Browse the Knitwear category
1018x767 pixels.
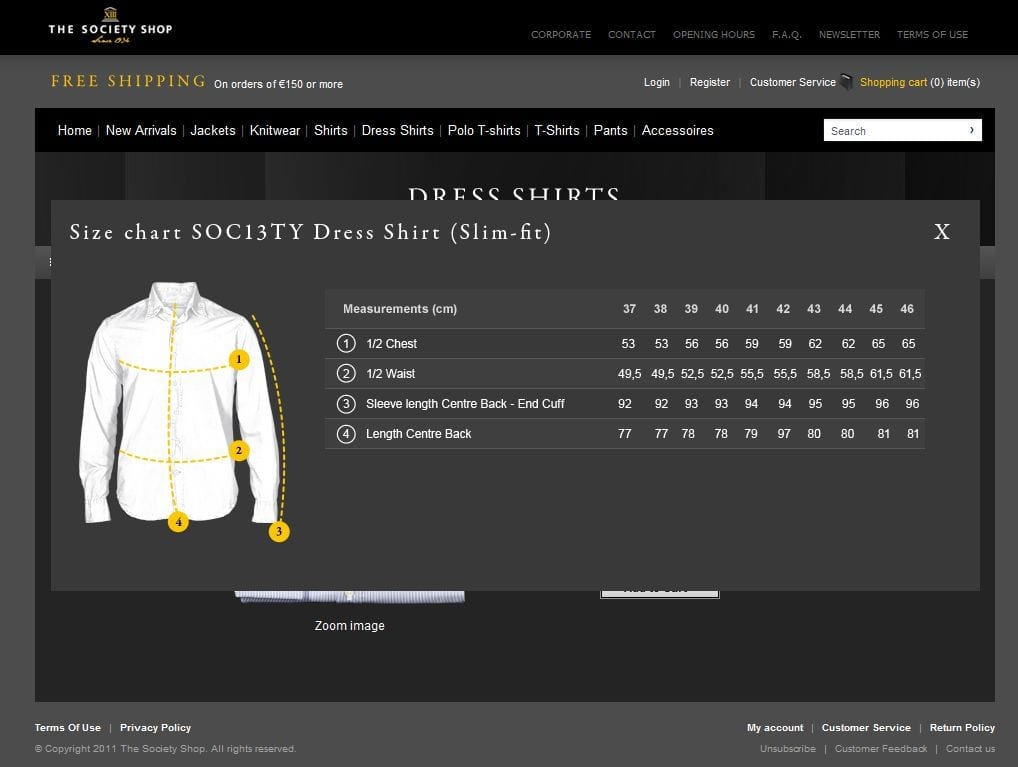pos(275,130)
